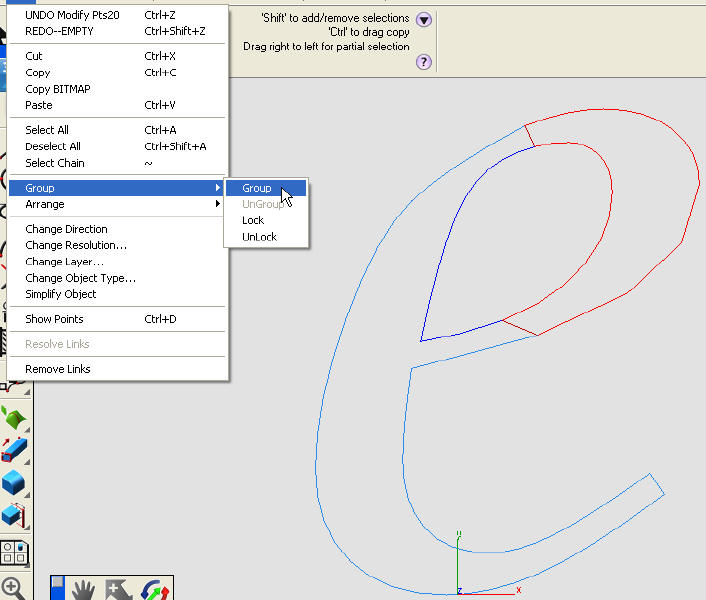Choose Copy BITMAP

117,89
